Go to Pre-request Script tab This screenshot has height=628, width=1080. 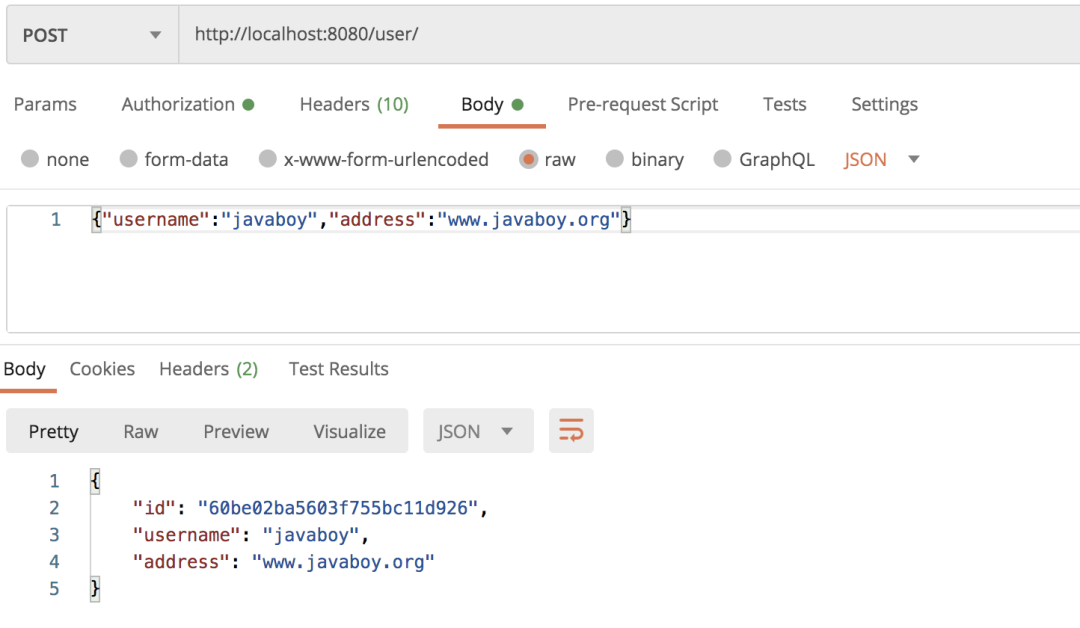click(x=643, y=104)
